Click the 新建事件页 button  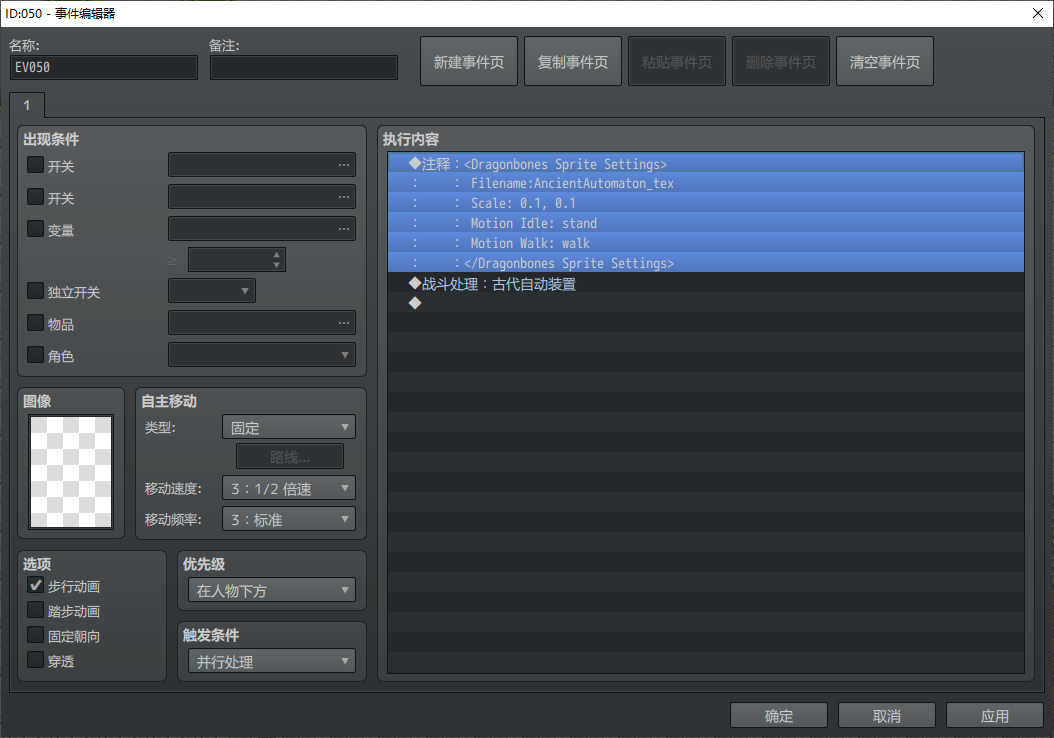pos(469,62)
